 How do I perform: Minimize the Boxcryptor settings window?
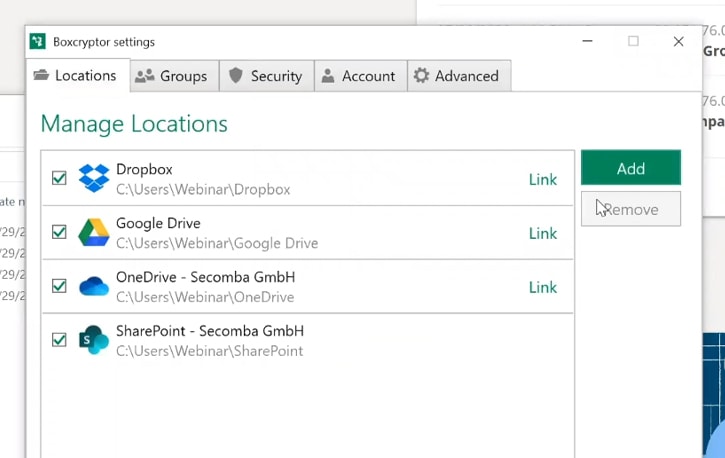click(x=587, y=41)
